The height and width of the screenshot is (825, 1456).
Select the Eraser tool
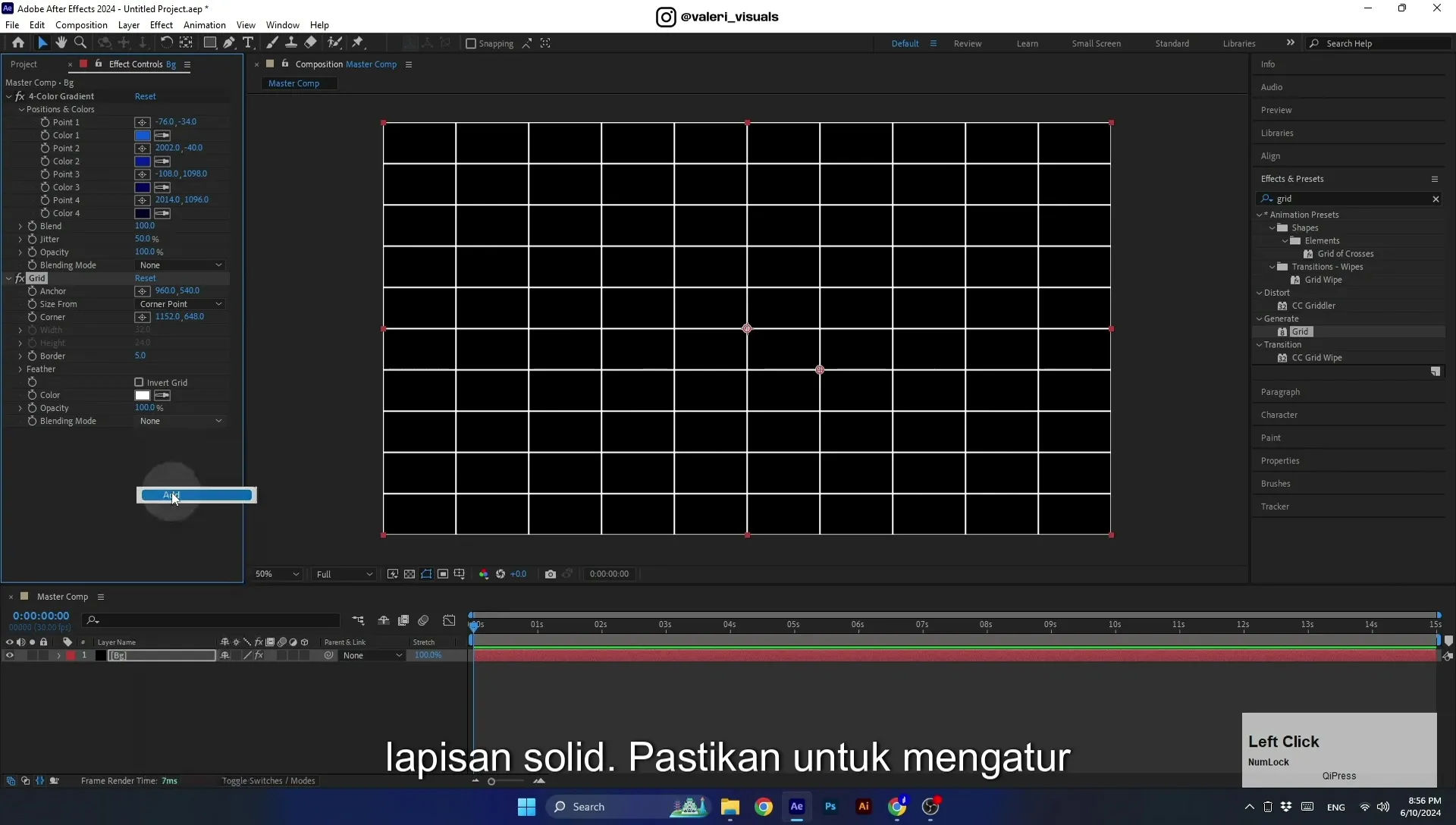click(310, 43)
